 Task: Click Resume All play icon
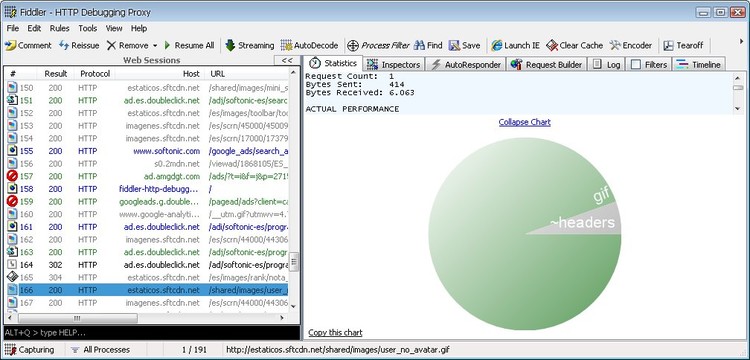[x=167, y=45]
